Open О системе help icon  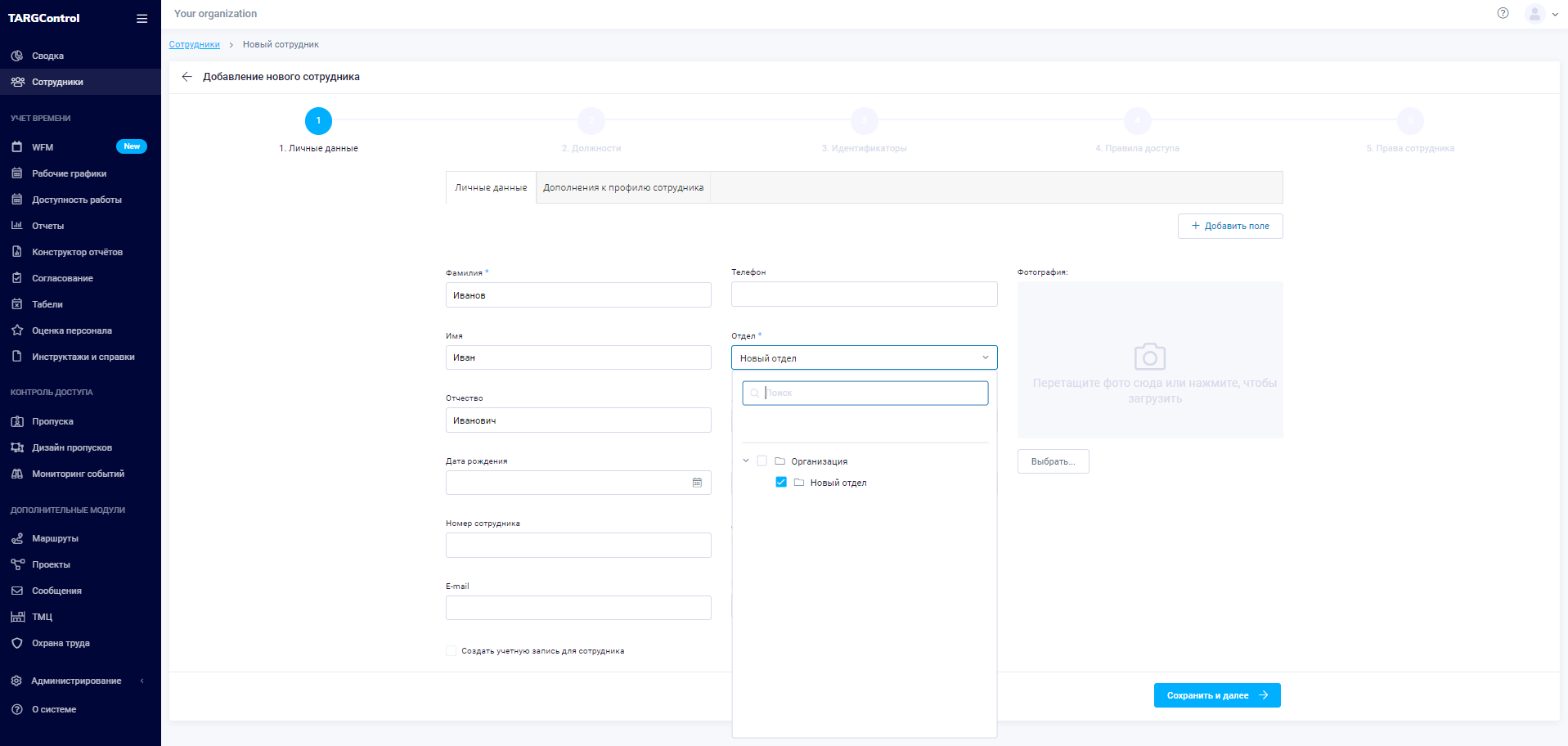[x=17, y=709]
